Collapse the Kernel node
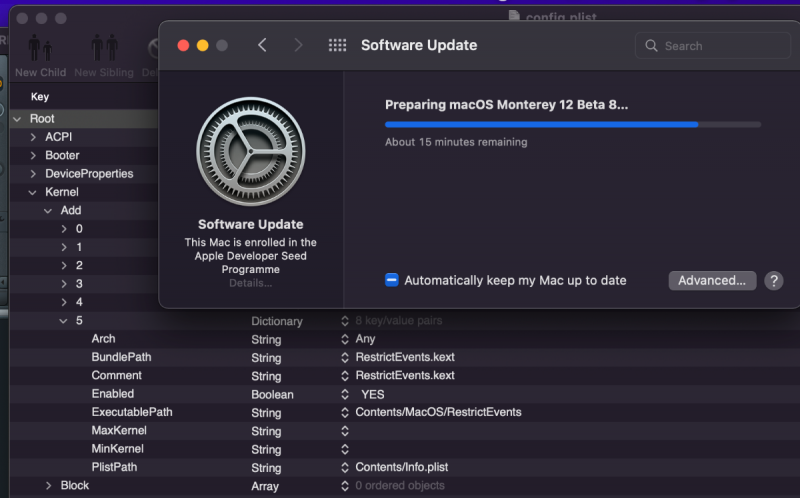This screenshot has width=800, height=498. coord(33,192)
